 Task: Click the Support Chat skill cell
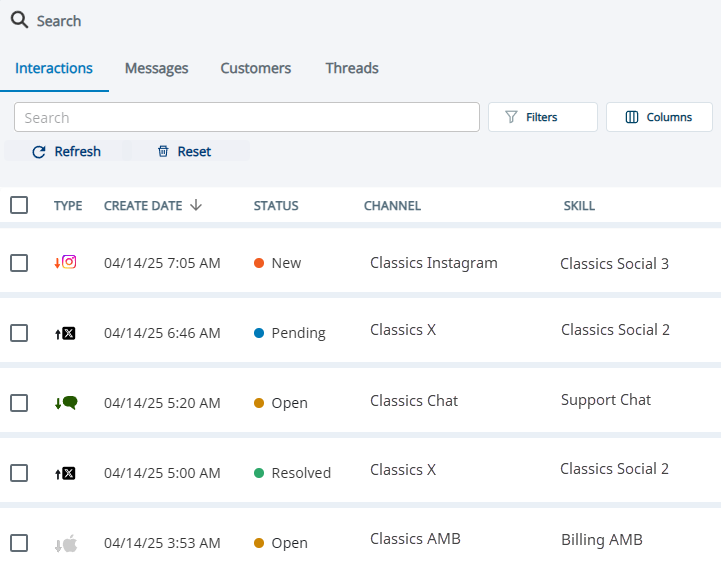pyautogui.click(x=606, y=400)
